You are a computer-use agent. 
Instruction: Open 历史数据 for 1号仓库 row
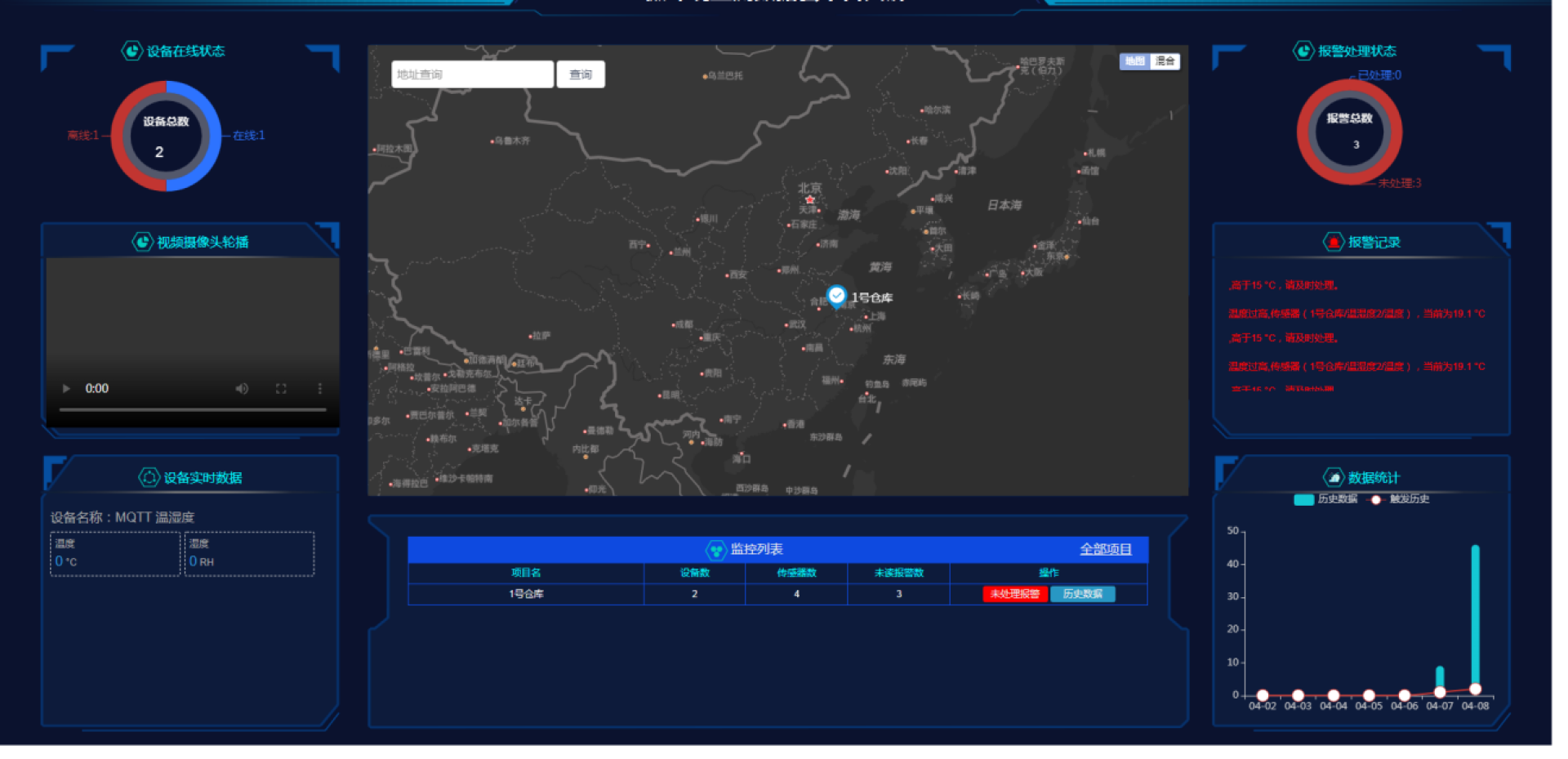1082,594
